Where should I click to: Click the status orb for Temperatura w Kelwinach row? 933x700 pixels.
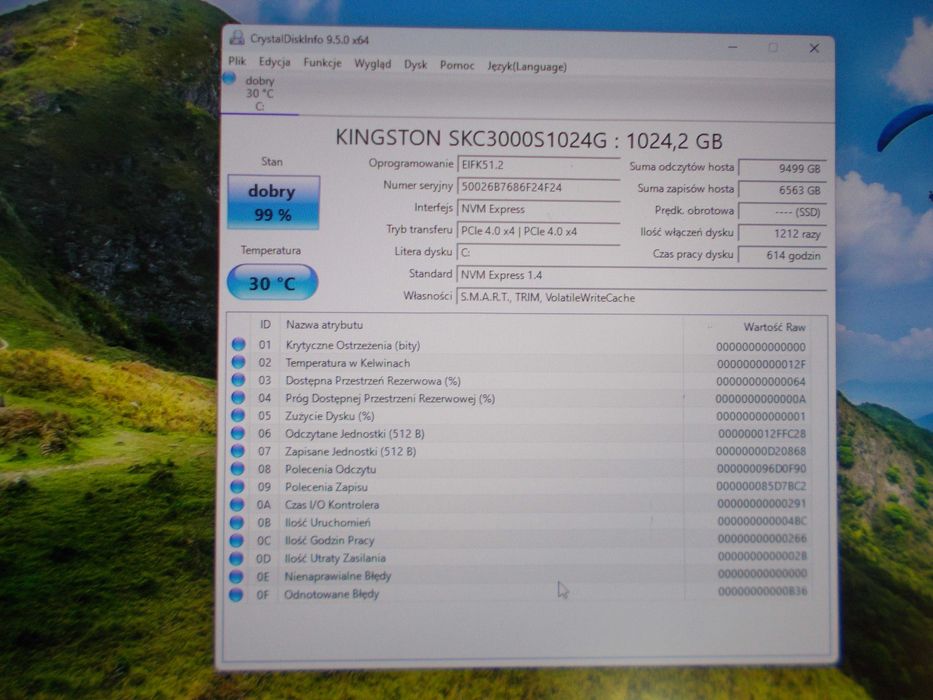238,362
